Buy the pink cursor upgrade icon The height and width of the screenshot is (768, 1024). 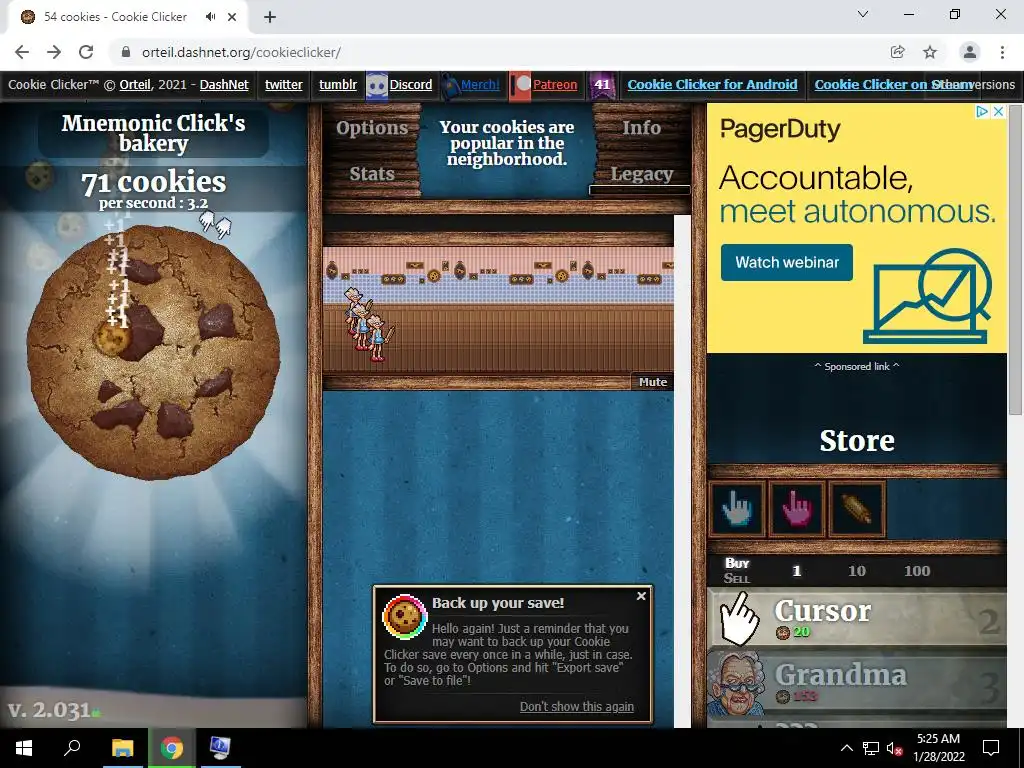tap(797, 509)
